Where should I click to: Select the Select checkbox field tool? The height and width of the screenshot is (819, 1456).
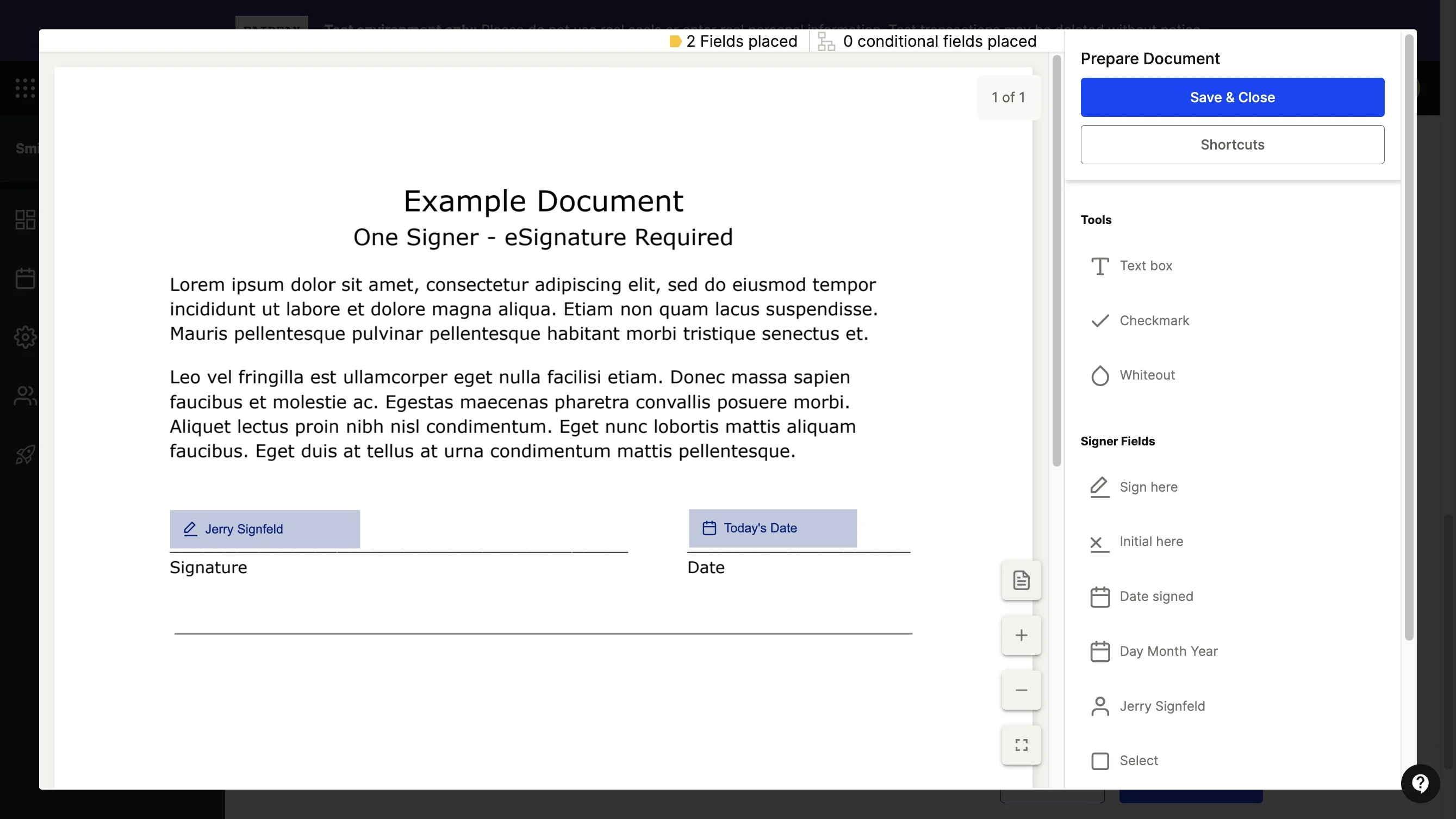click(1125, 761)
